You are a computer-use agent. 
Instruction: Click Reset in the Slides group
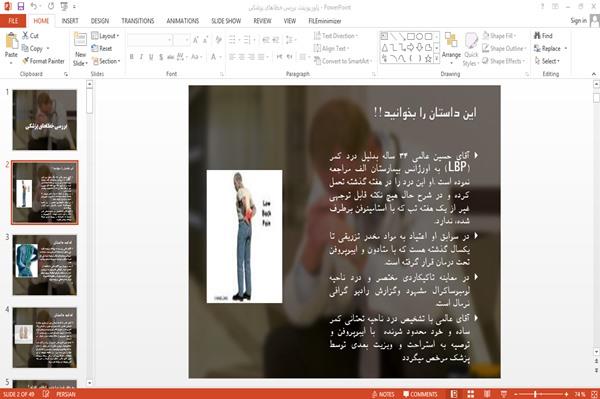(102, 49)
